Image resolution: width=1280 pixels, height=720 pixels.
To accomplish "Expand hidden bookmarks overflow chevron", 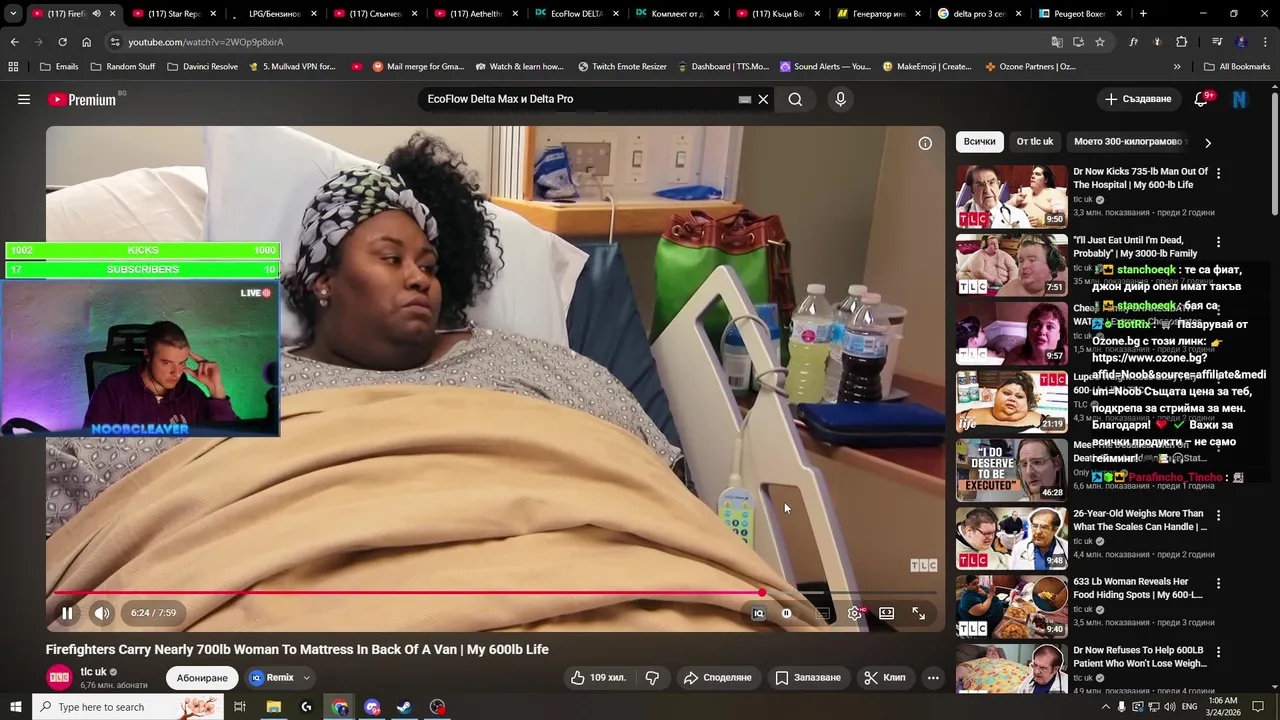I will point(1177,66).
